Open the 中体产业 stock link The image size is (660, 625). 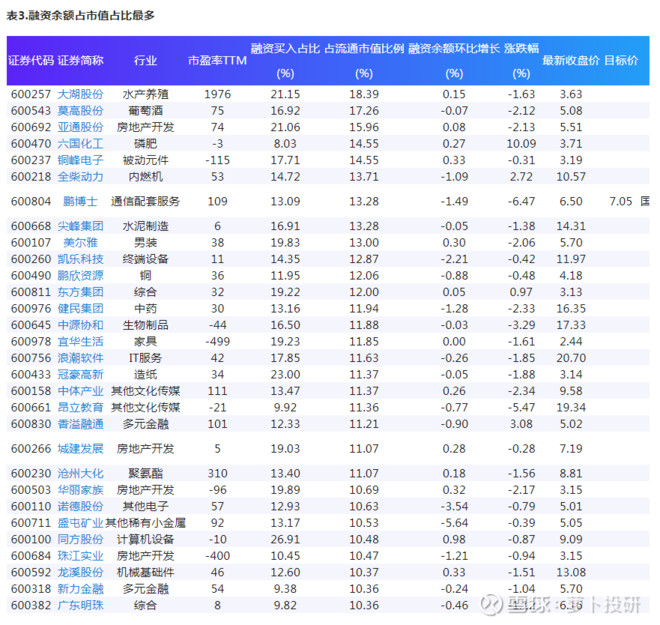[80, 391]
